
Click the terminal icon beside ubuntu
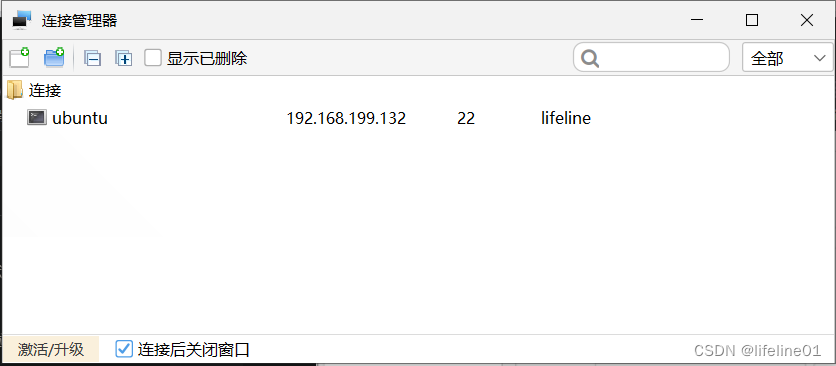37,117
